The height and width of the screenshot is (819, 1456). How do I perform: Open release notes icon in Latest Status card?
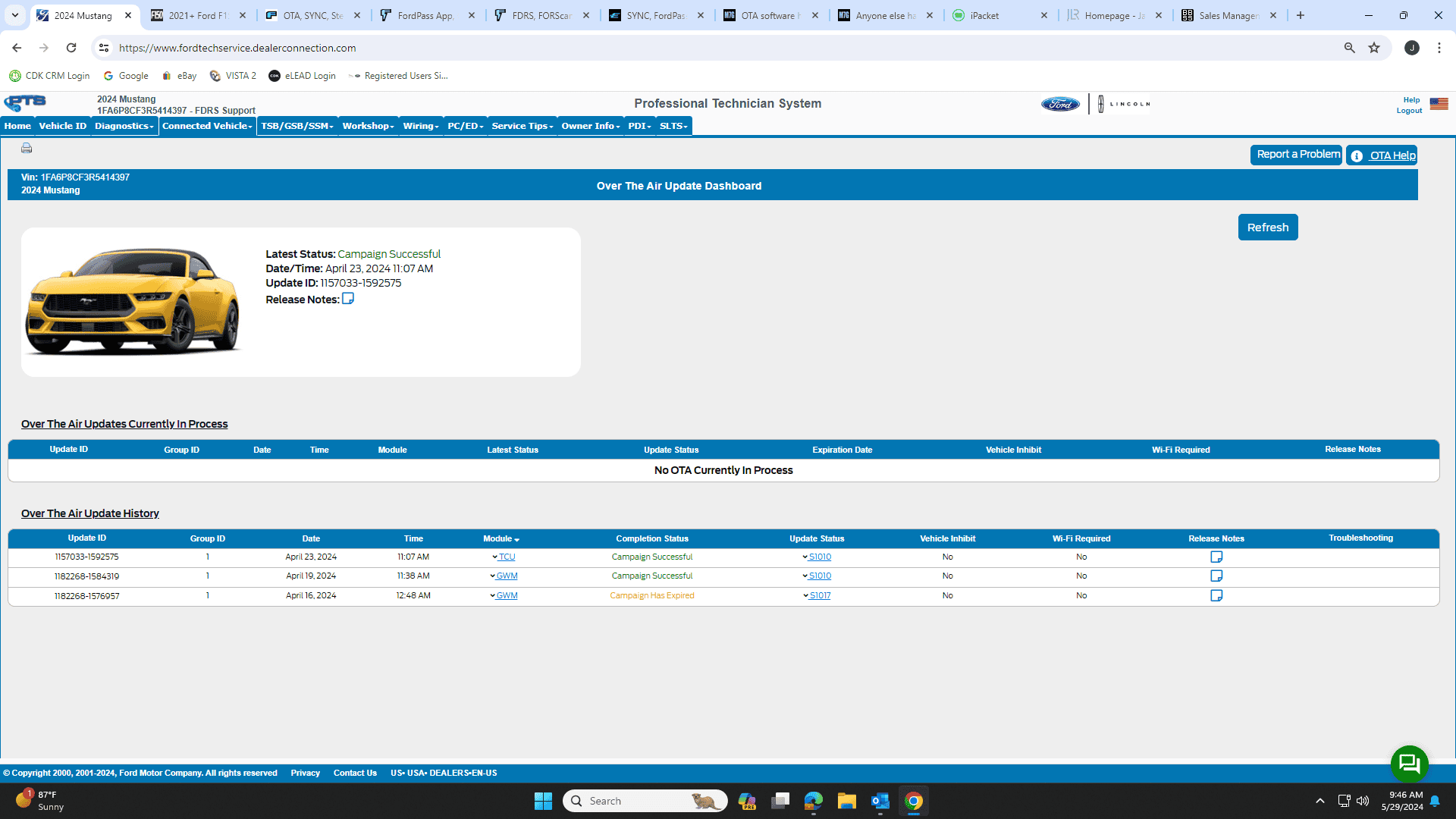coord(348,299)
